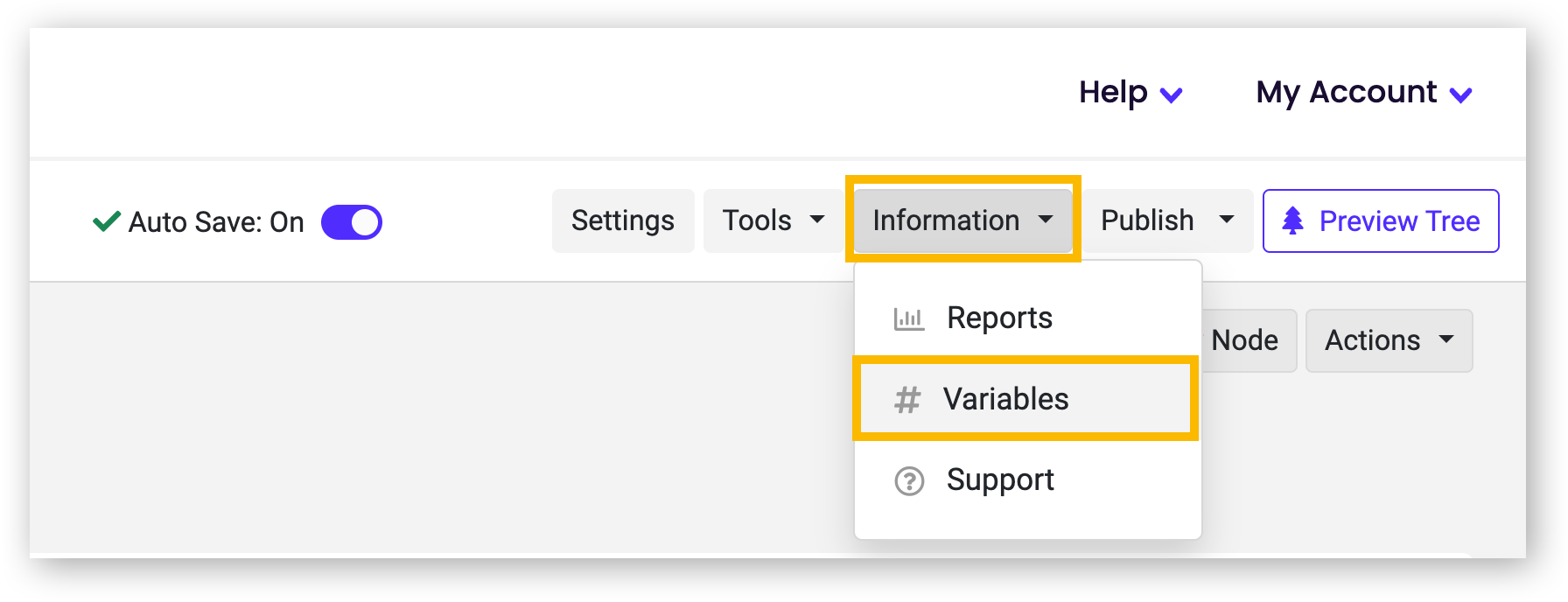This screenshot has width=1568, height=602.
Task: Open the Actions dropdown
Action: pyautogui.click(x=1389, y=340)
